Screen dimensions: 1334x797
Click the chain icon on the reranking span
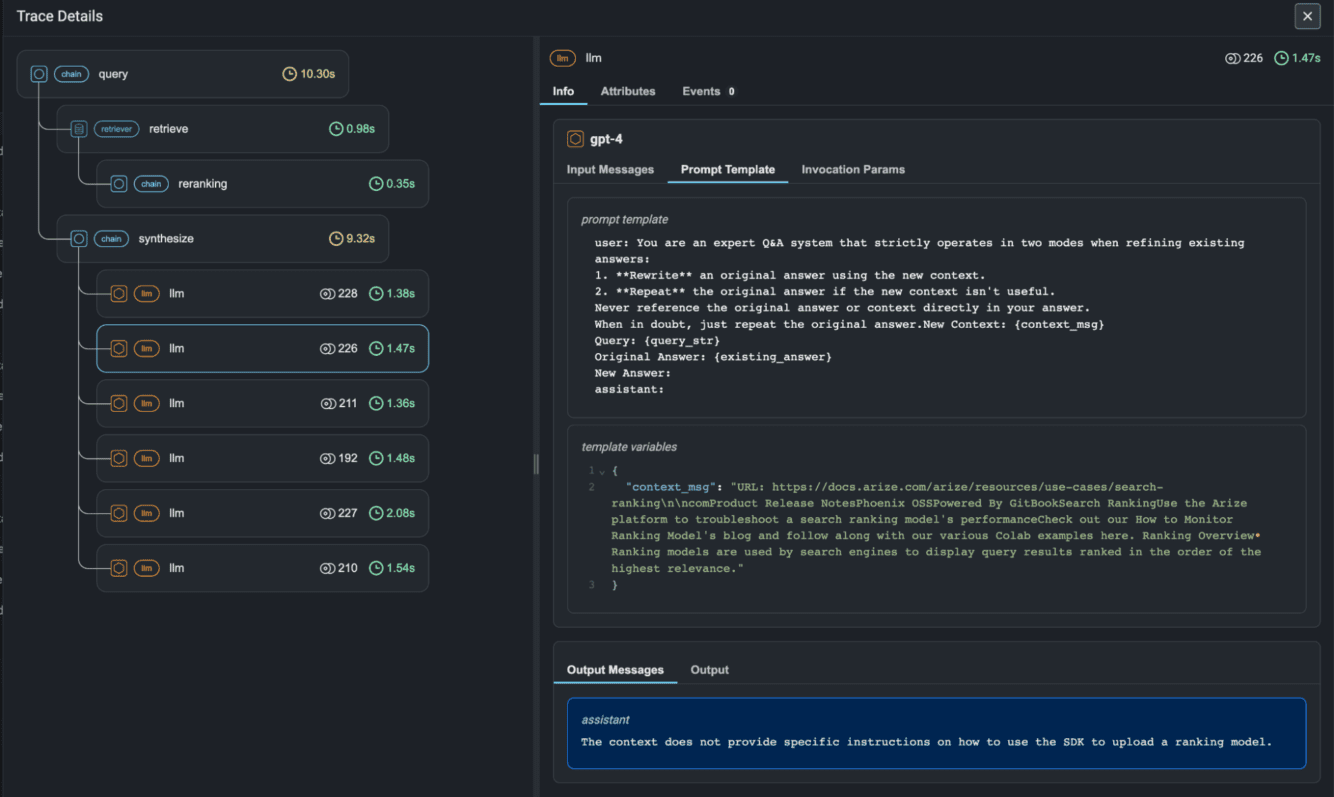(x=119, y=183)
